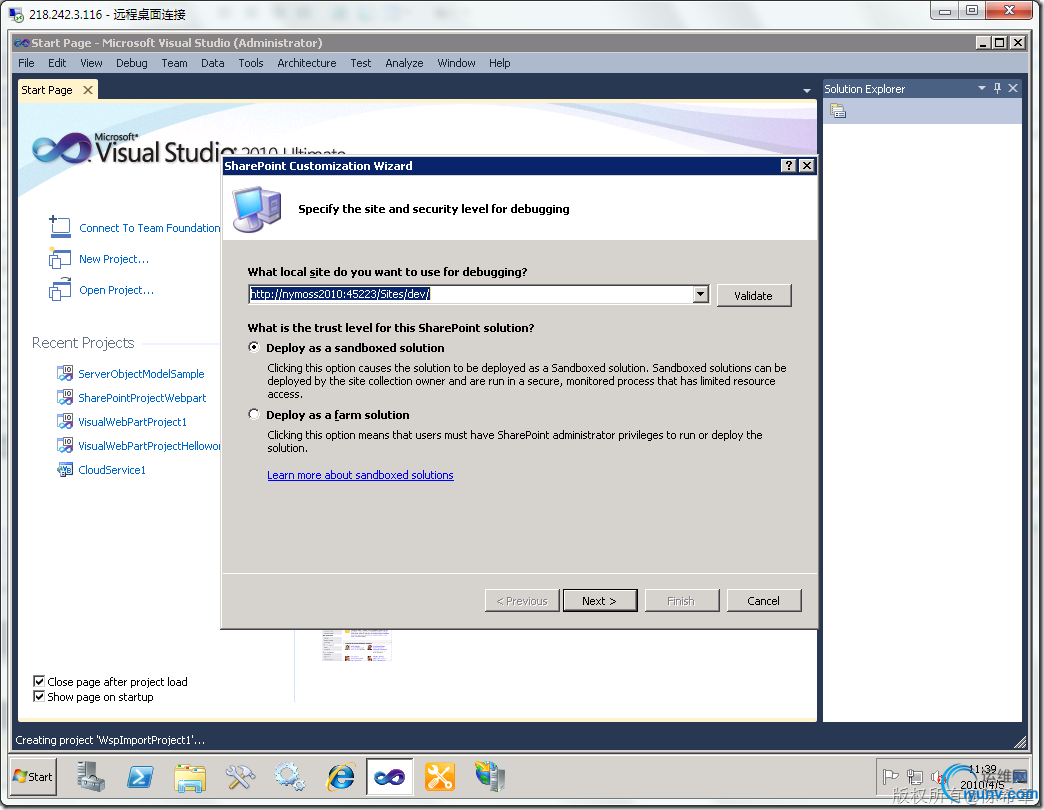Launch Internet Explorer from the taskbar

[340, 777]
